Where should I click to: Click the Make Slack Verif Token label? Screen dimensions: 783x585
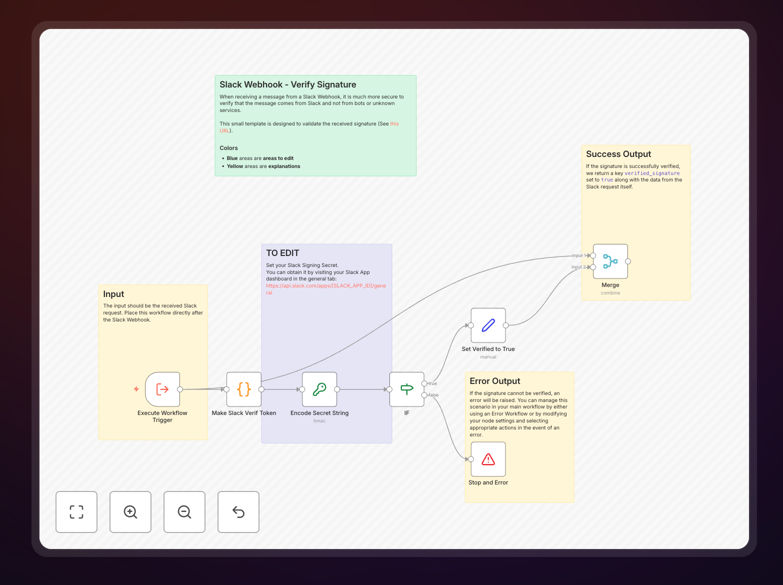244,413
